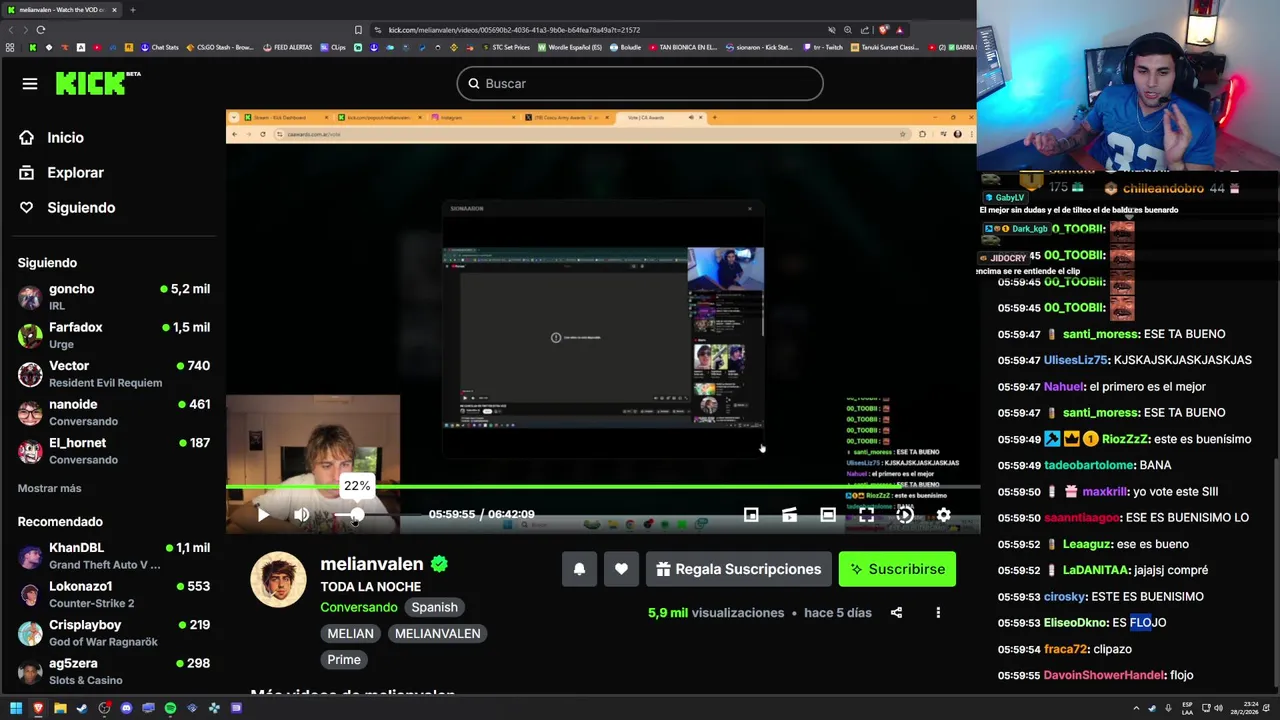Enable picture-in-picture mode
The image size is (1280, 720).
coord(751,515)
